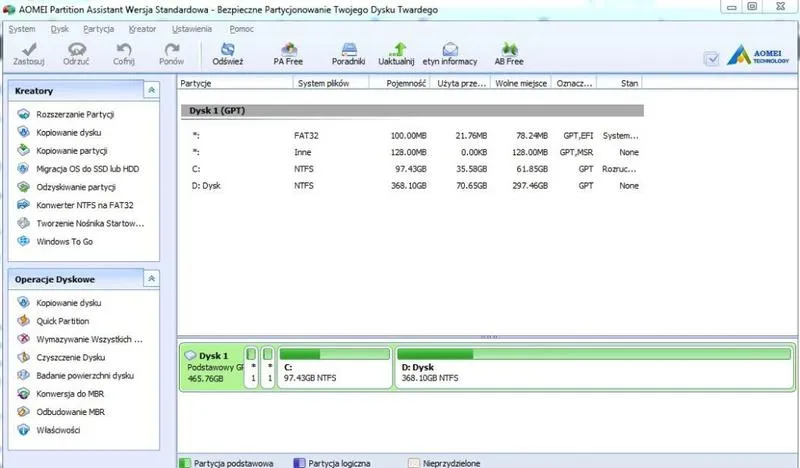Open Poradniki tutorials icon
800x468 pixels.
pos(349,49)
